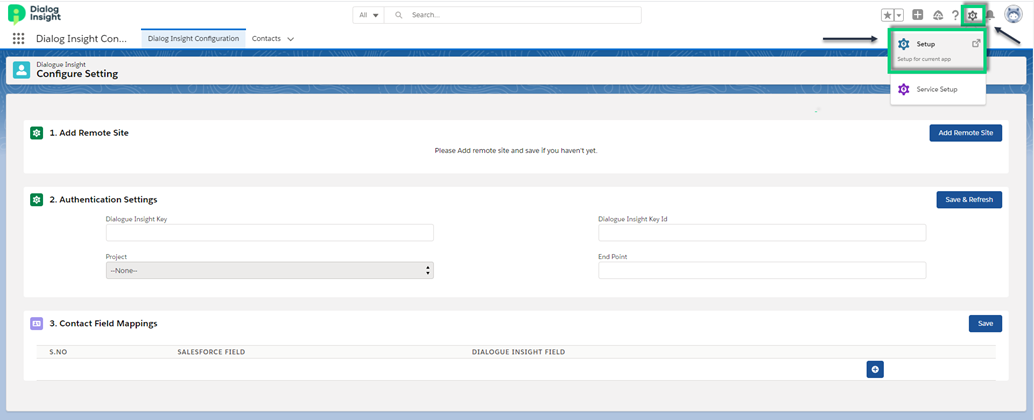The width and height of the screenshot is (1034, 420).
Task: Open the Setup gear icon
Action: (972, 15)
